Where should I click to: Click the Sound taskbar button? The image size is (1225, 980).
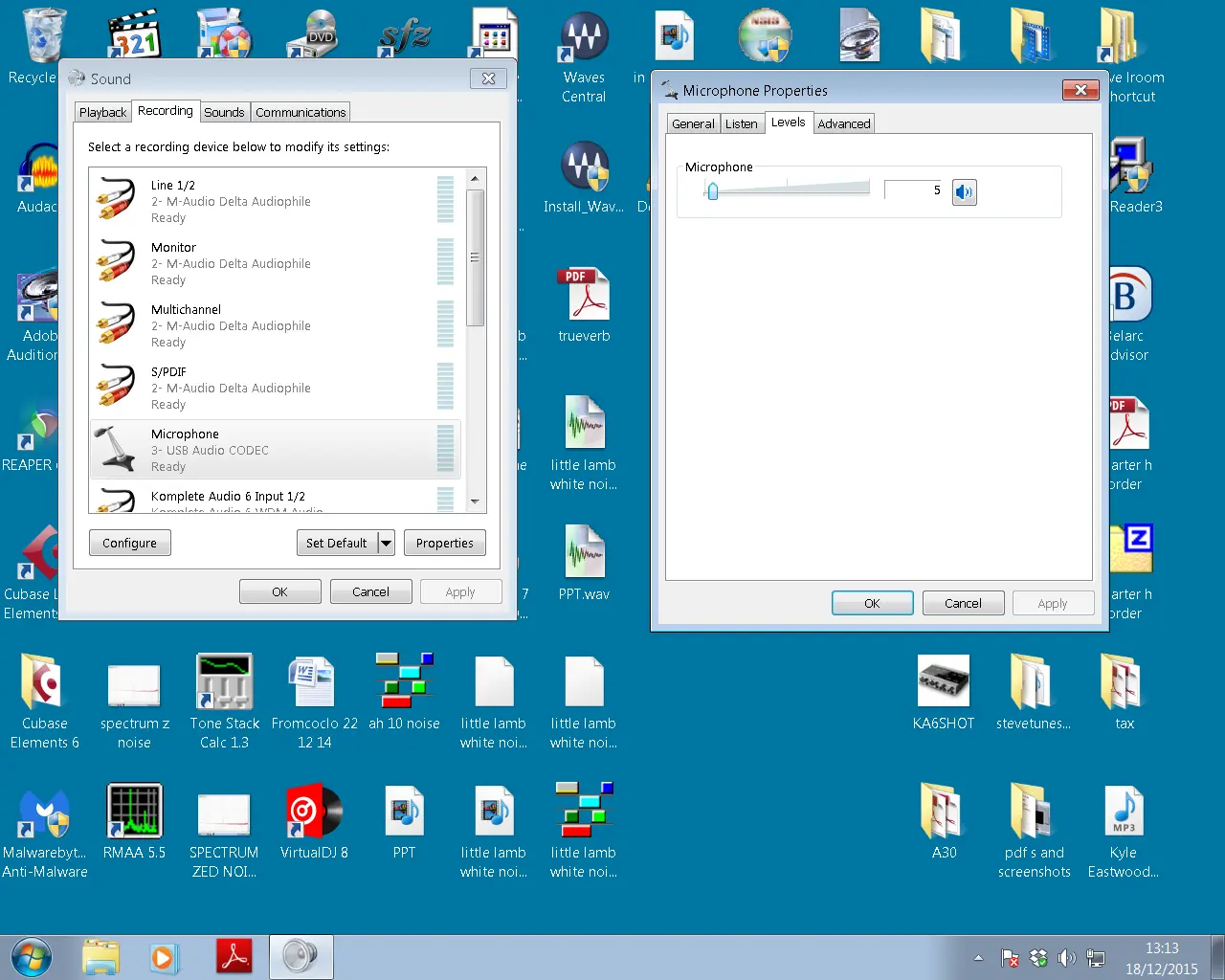coord(301,957)
